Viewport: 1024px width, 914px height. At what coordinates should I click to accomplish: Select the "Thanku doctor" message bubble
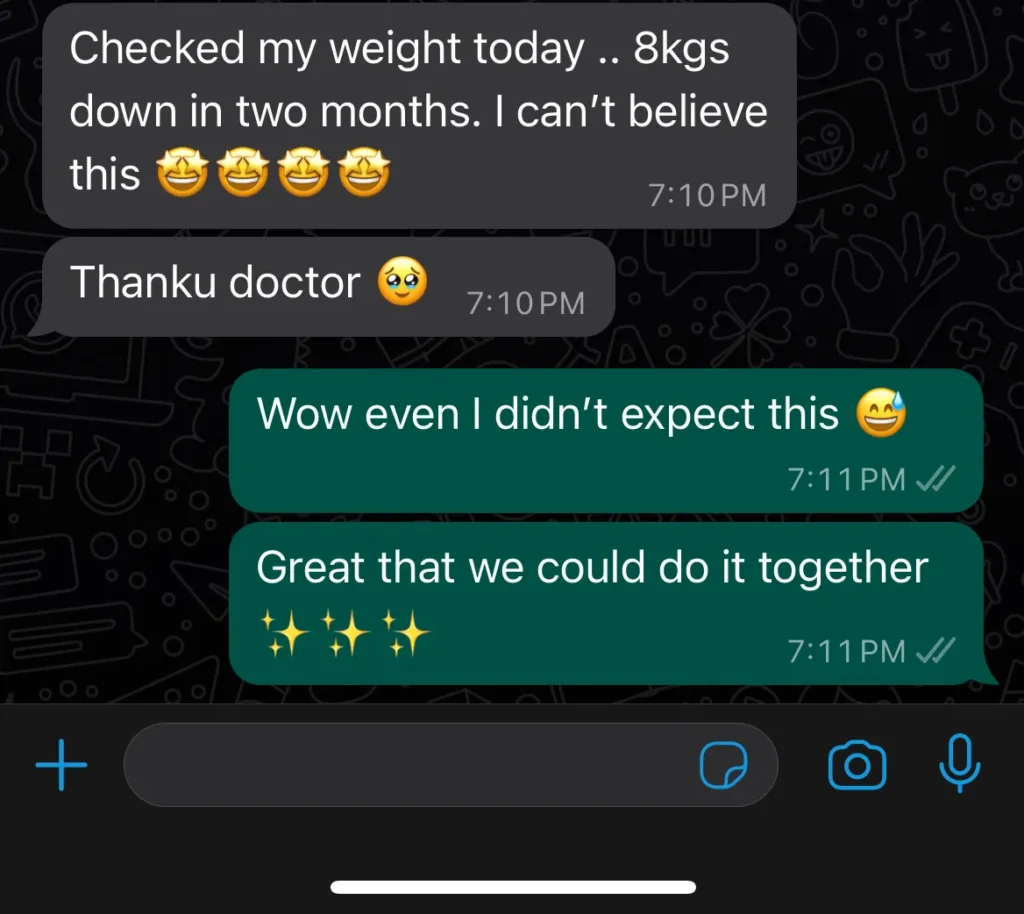pyautogui.click(x=328, y=287)
